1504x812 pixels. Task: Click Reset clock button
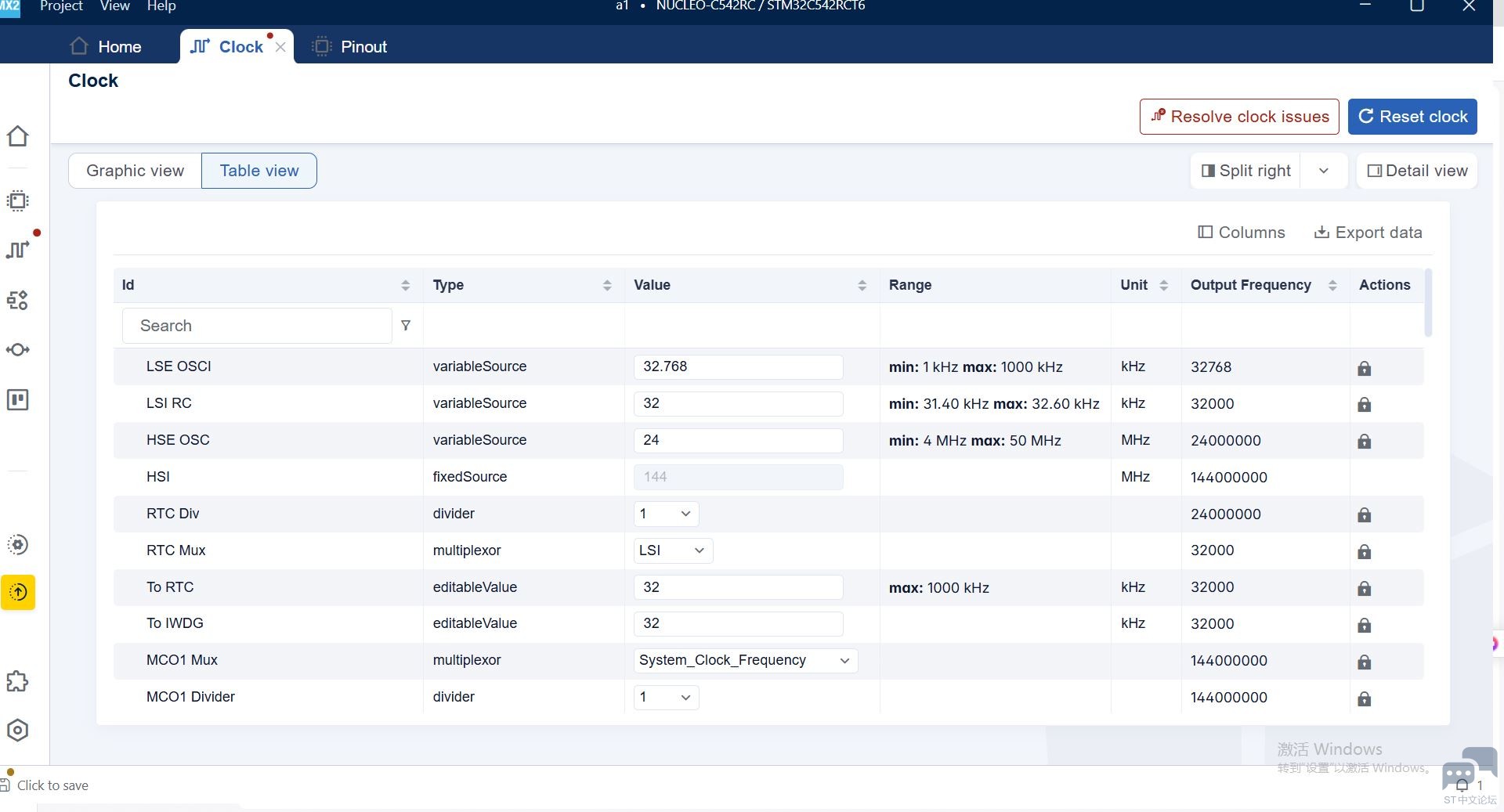(x=1412, y=117)
